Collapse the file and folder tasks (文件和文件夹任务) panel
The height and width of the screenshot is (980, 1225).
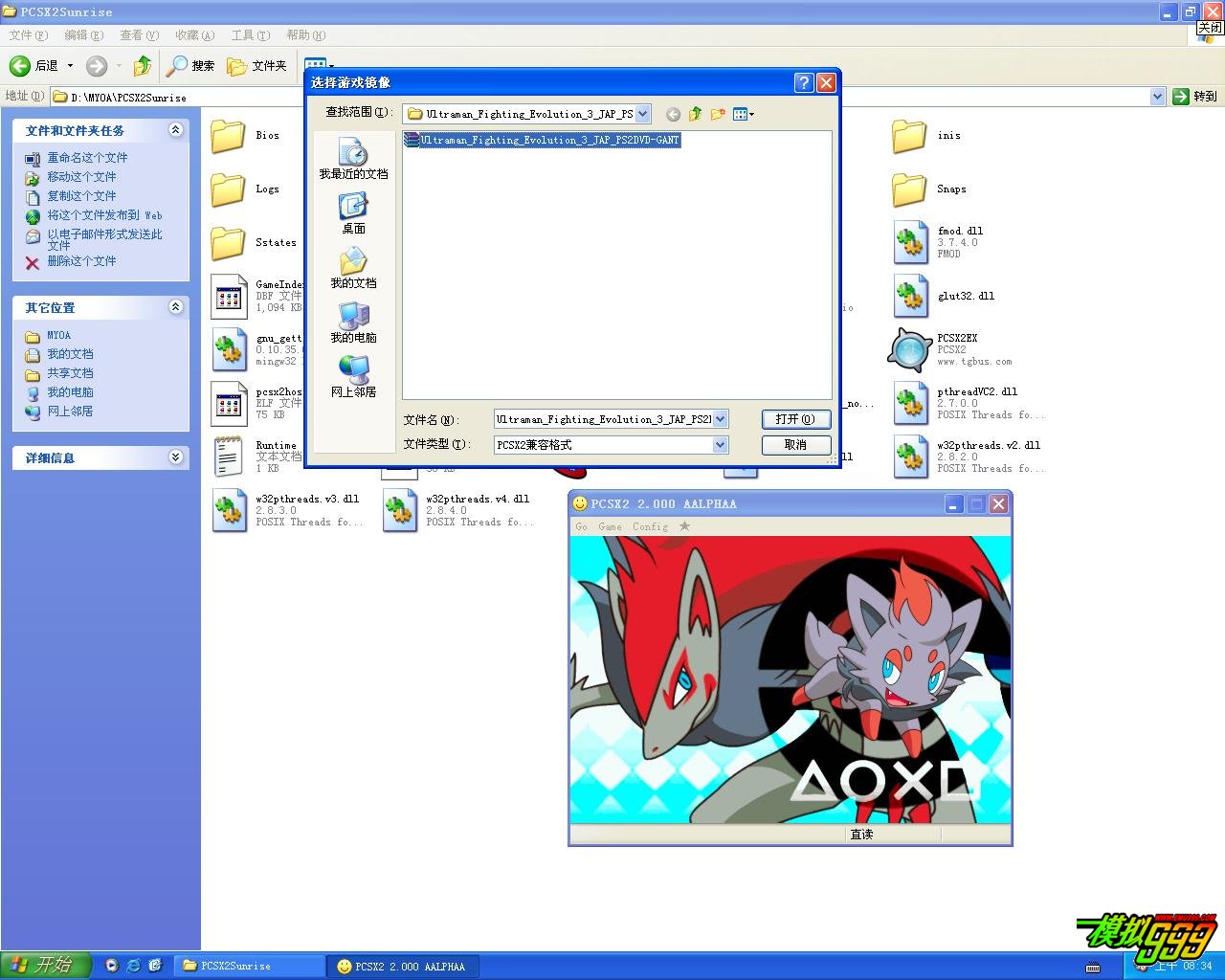coord(175,130)
